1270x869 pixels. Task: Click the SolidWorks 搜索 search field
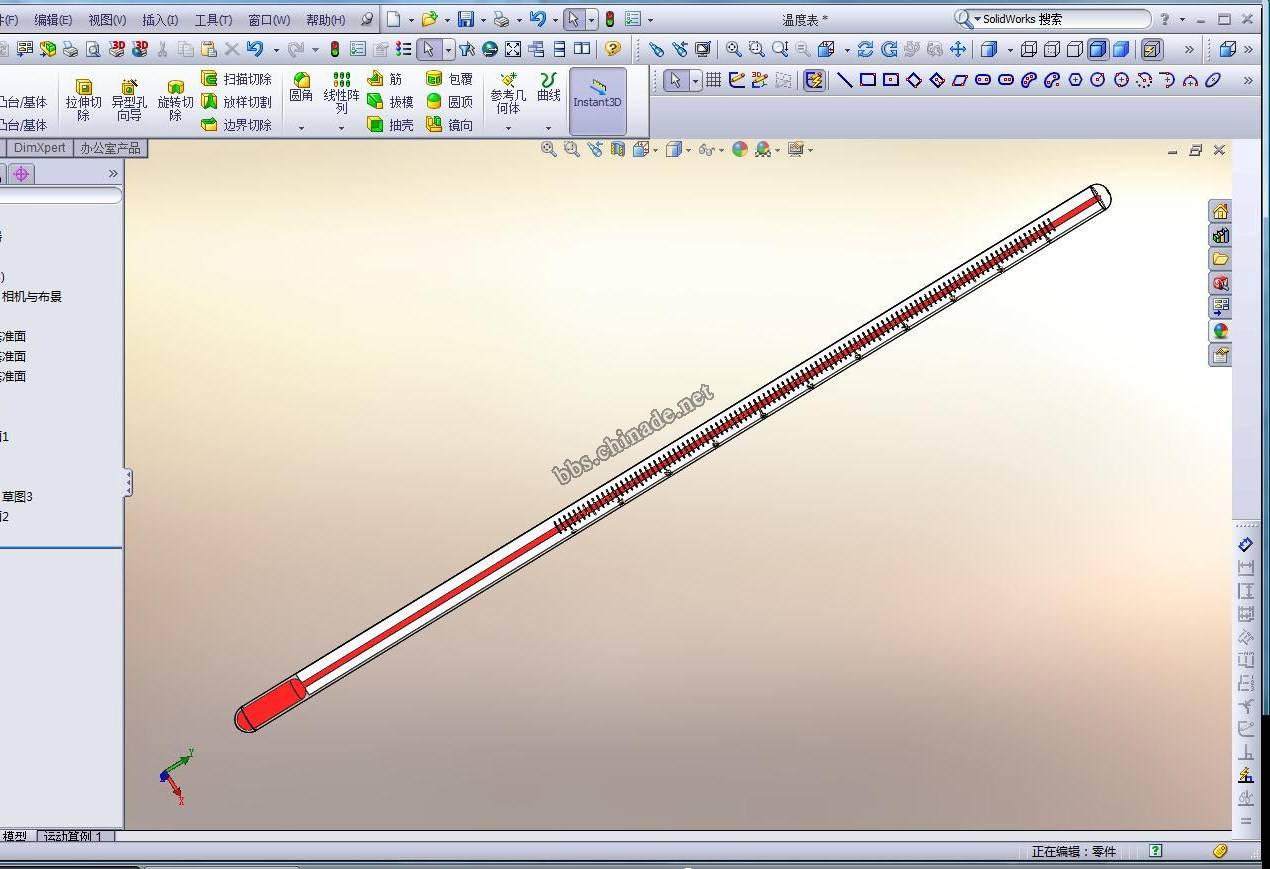pos(1052,19)
